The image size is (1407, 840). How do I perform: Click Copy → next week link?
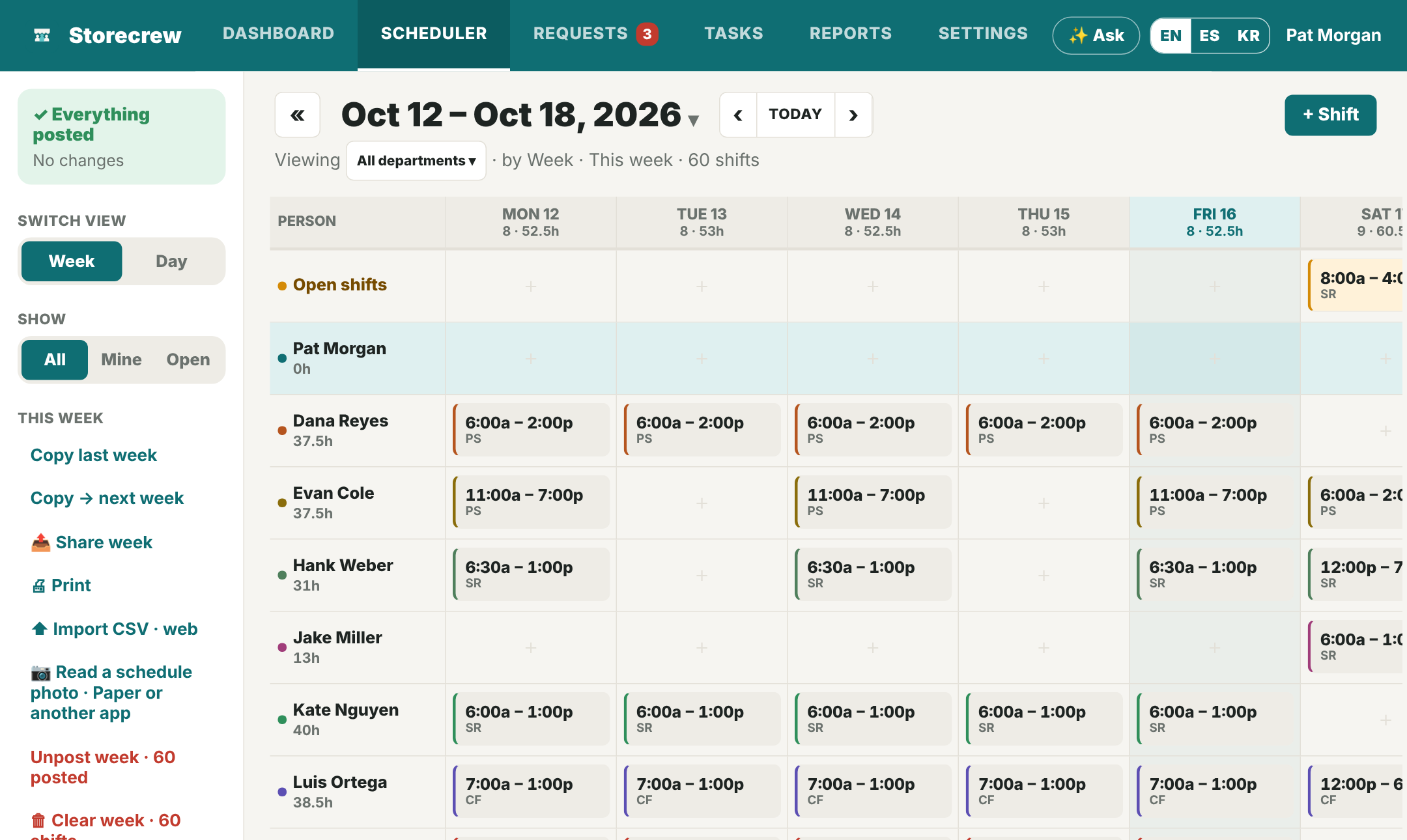coord(107,498)
